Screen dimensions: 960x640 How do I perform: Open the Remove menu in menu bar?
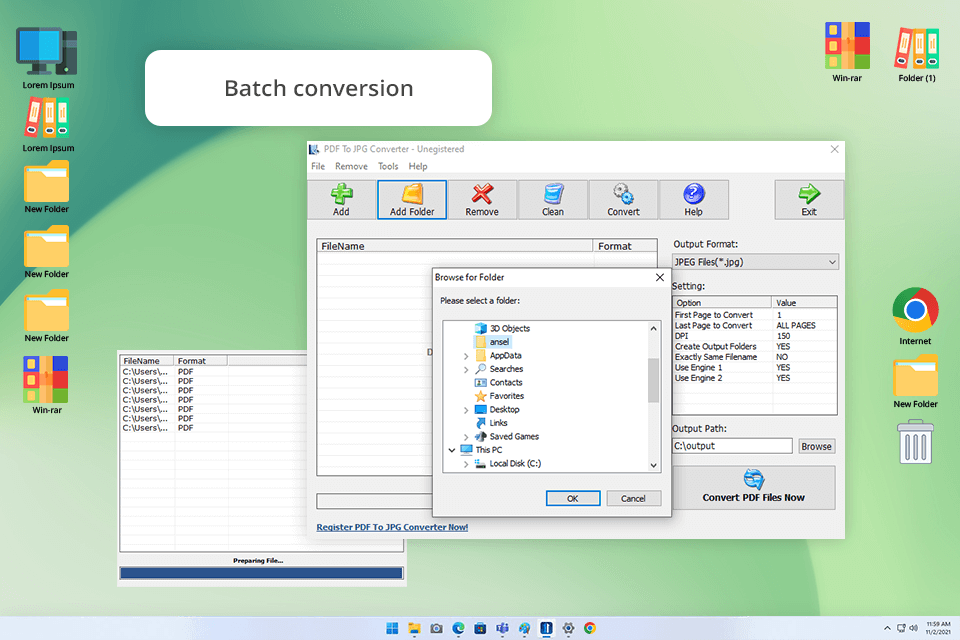point(351,166)
